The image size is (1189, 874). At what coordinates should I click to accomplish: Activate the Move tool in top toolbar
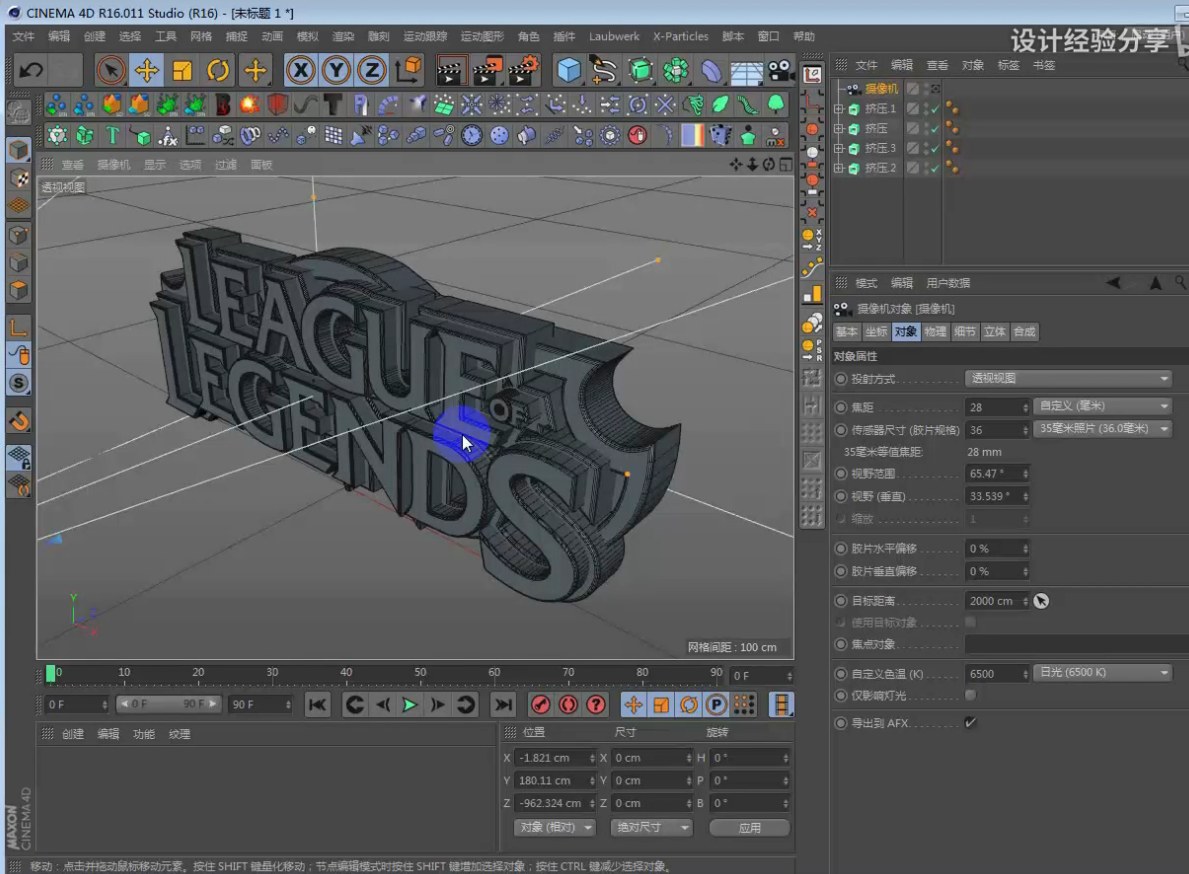[x=146, y=70]
